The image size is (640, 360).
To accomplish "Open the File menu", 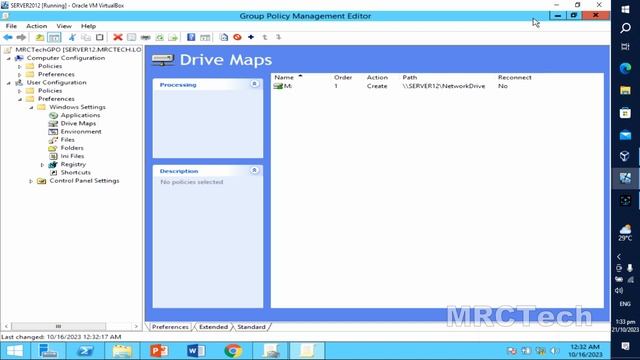I will click(x=11, y=26).
